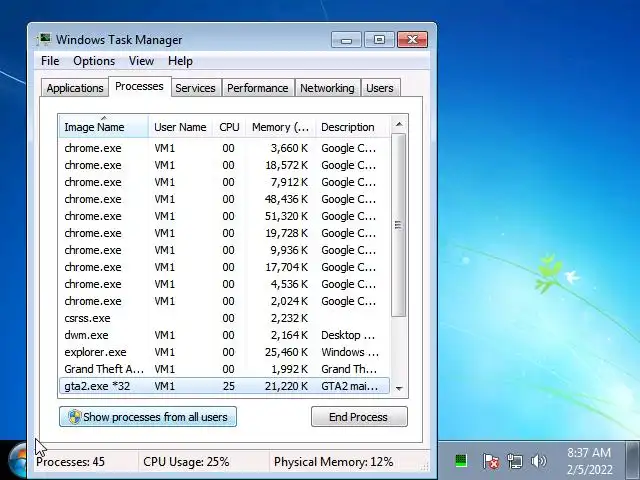Click the CPU Usage: 25% status entry
640x480 pixels.
tap(186, 462)
